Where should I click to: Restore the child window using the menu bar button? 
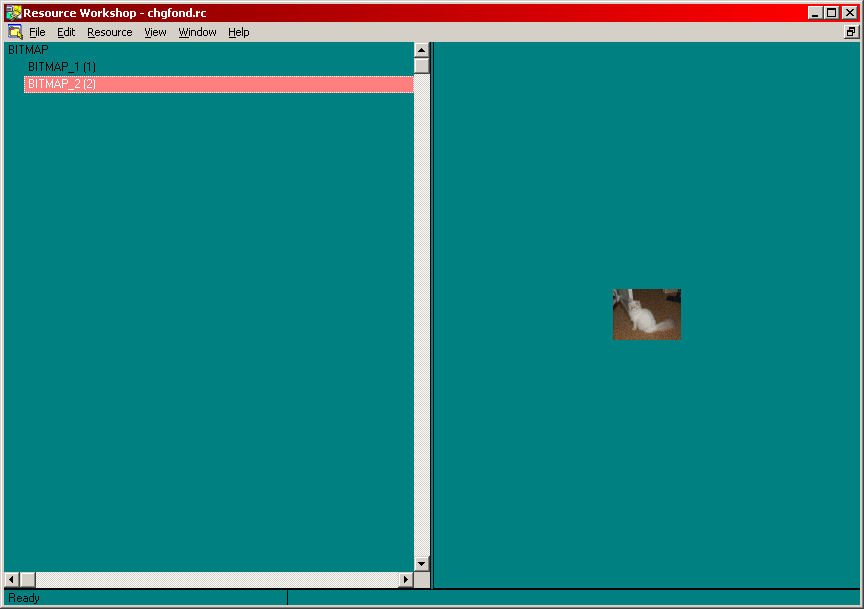[851, 32]
